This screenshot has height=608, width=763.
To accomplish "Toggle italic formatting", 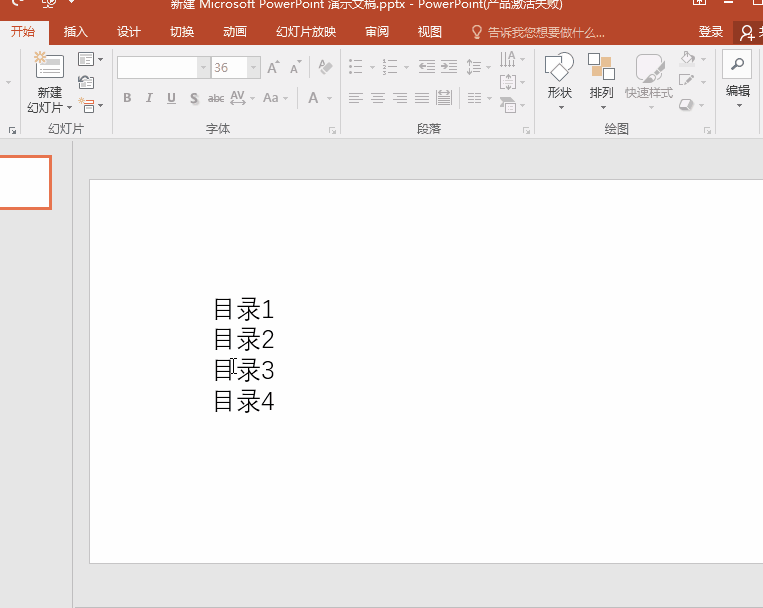I will click(x=149, y=98).
